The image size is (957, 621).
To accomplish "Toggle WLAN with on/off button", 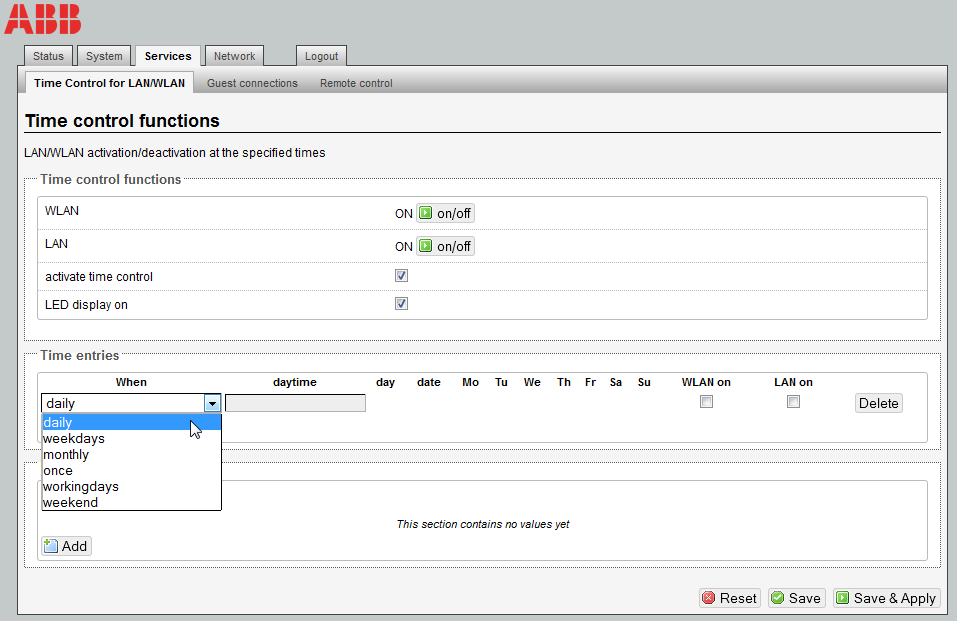I will coord(446,213).
